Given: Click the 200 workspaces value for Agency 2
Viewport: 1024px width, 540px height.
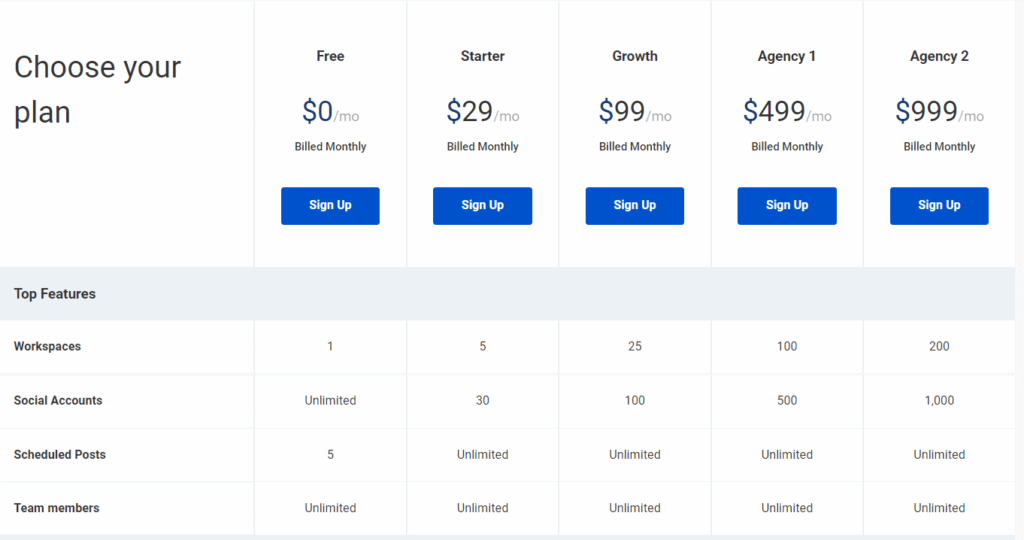Looking at the screenshot, I should (939, 347).
